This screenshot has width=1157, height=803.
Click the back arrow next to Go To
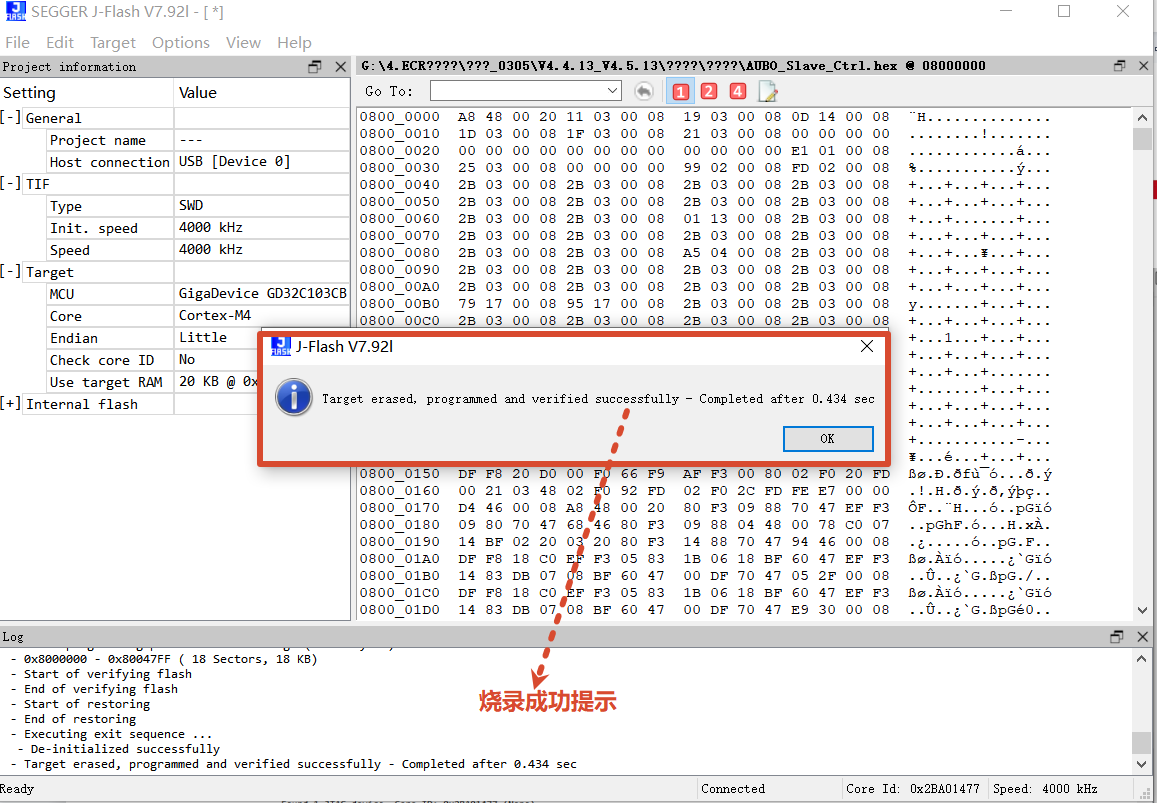pyautogui.click(x=644, y=92)
